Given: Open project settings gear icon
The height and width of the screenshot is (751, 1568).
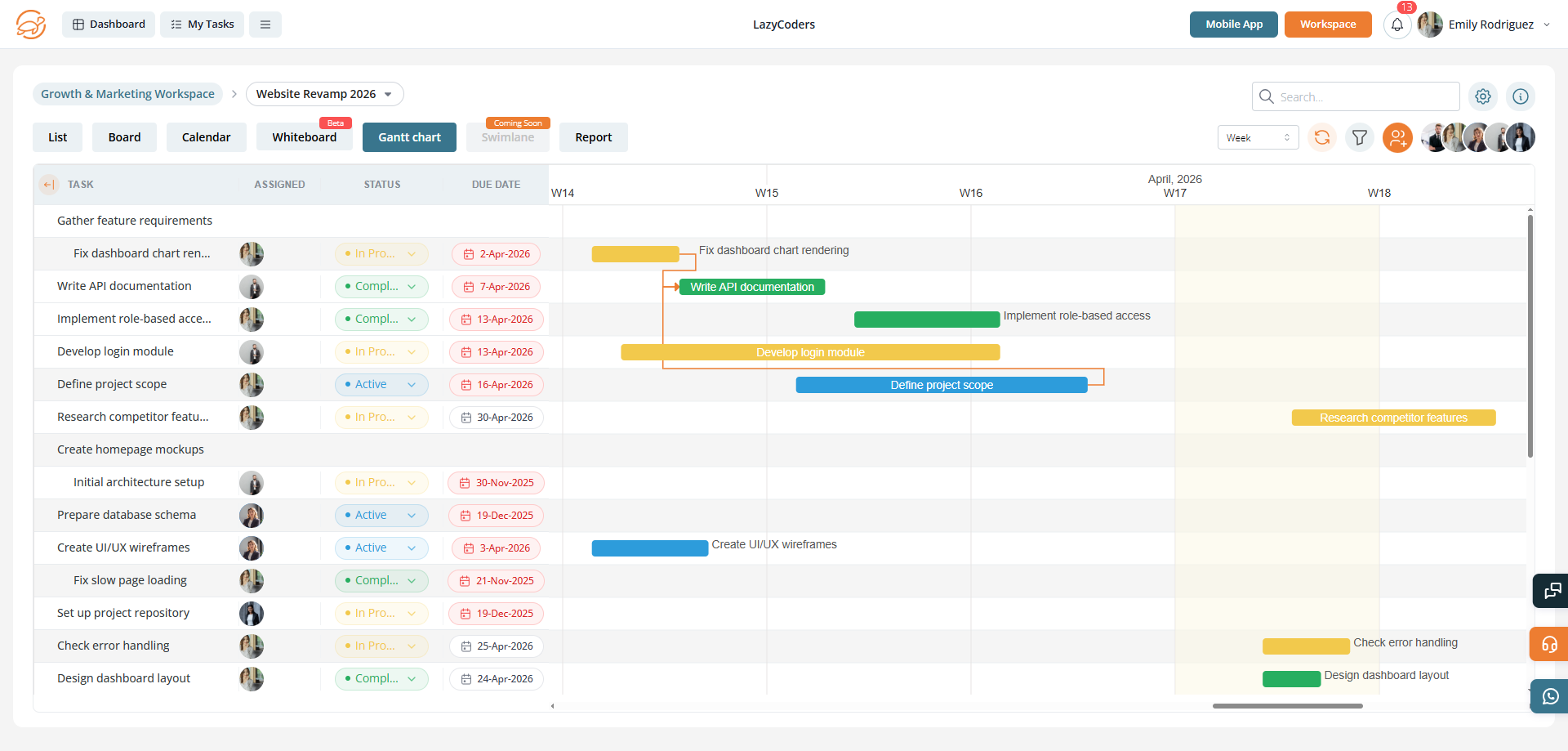Looking at the screenshot, I should coord(1482,96).
